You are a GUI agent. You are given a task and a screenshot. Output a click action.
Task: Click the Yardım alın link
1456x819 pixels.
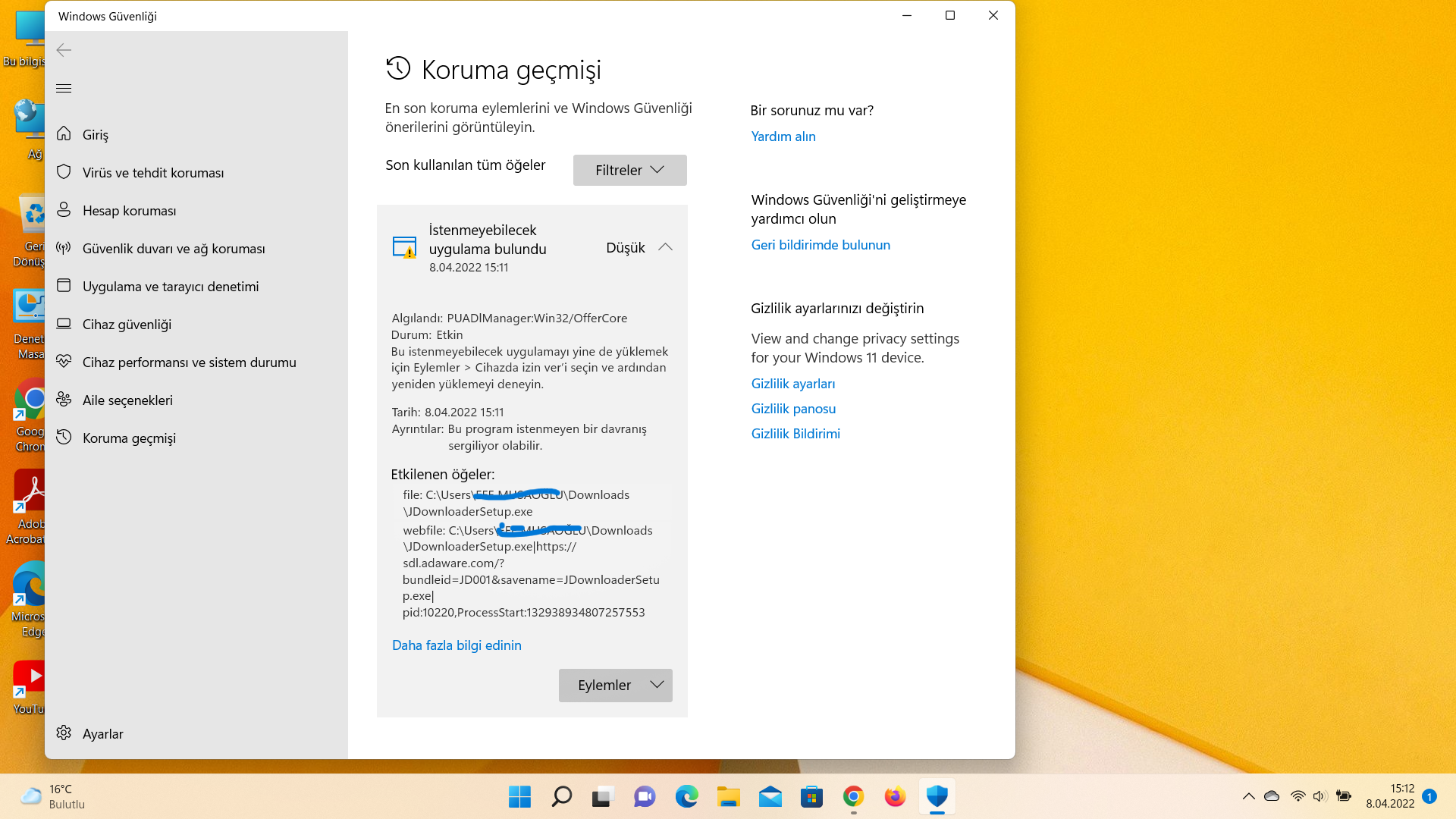point(783,136)
